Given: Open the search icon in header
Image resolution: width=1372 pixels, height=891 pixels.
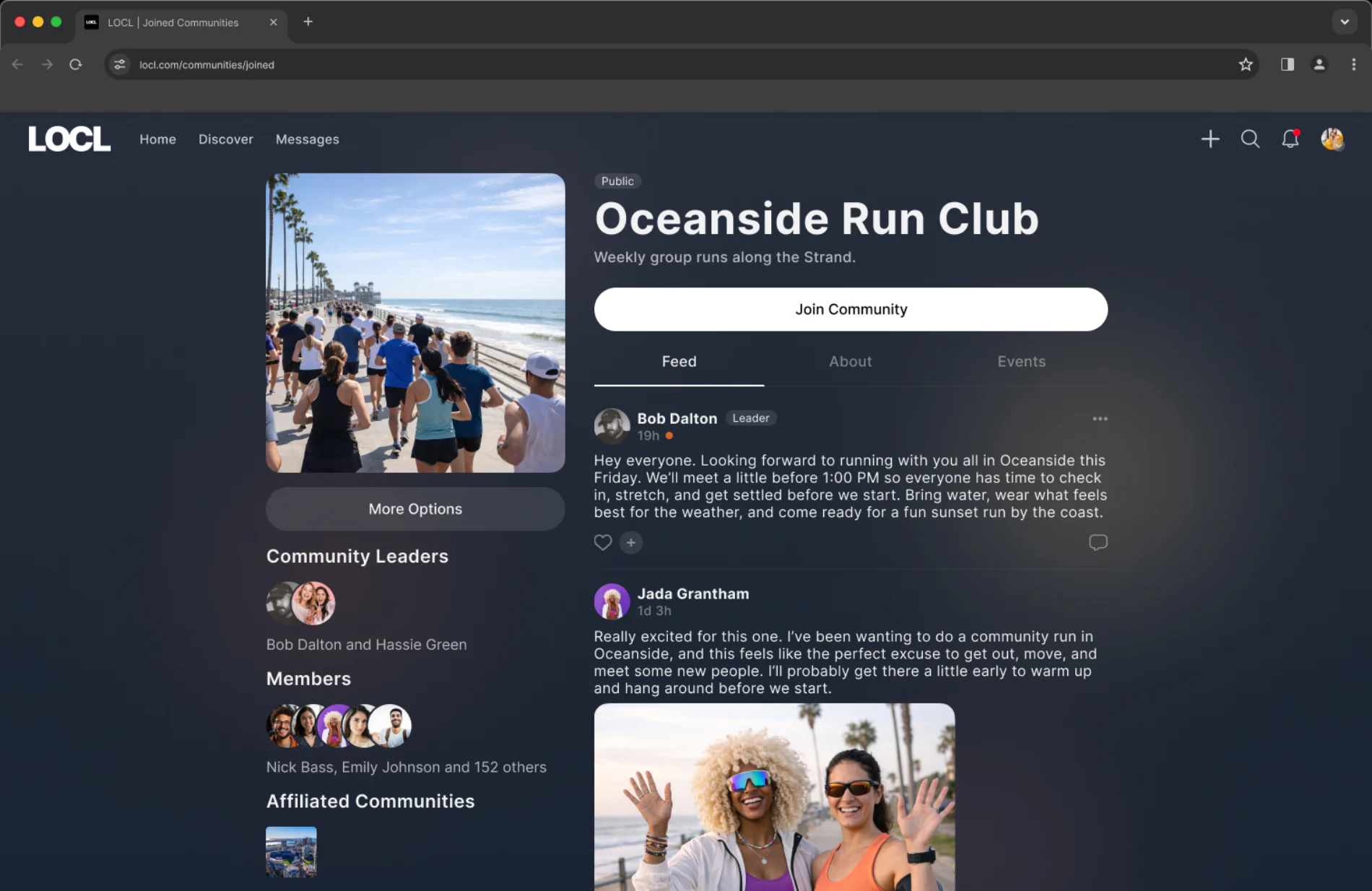Looking at the screenshot, I should (1250, 139).
